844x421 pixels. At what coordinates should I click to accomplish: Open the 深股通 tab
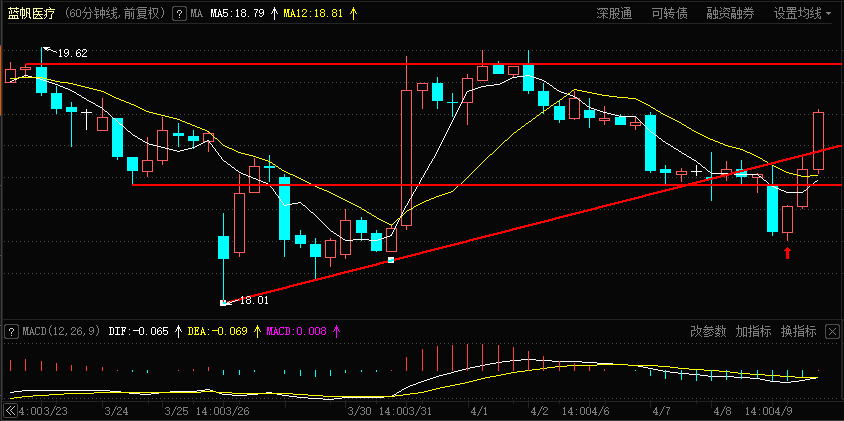pos(614,14)
